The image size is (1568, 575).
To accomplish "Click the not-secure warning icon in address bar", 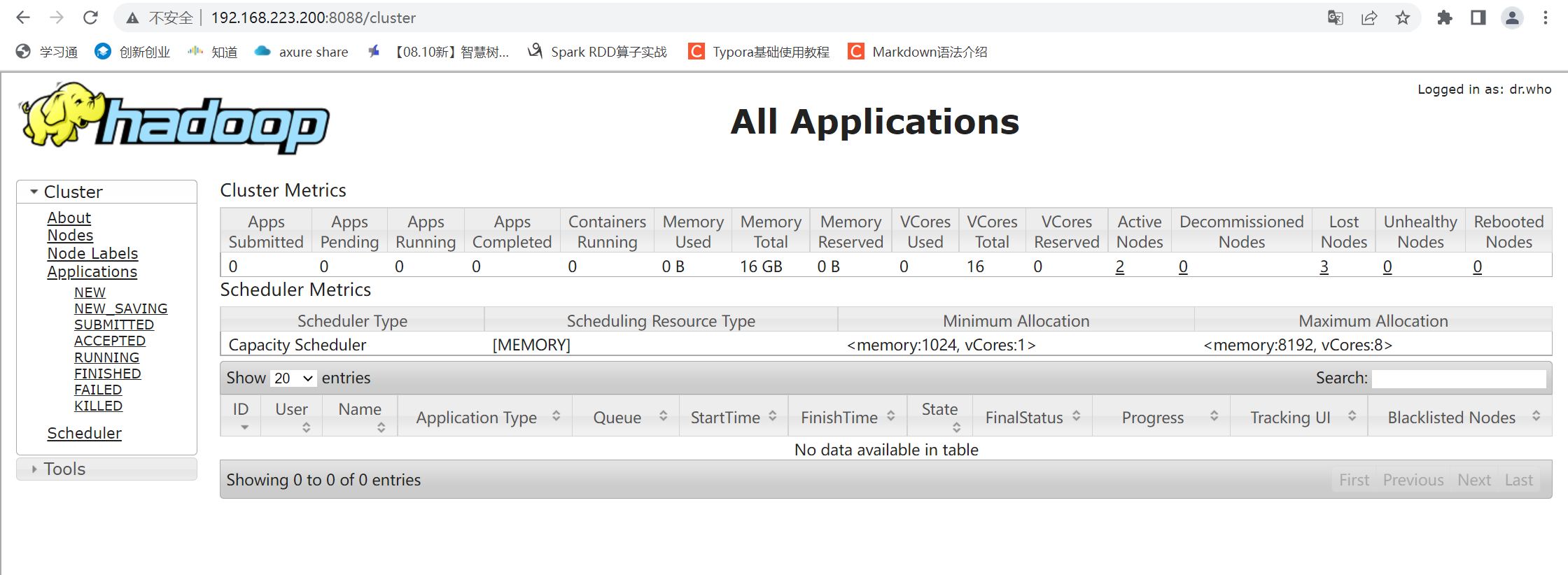I will pyautogui.click(x=132, y=18).
